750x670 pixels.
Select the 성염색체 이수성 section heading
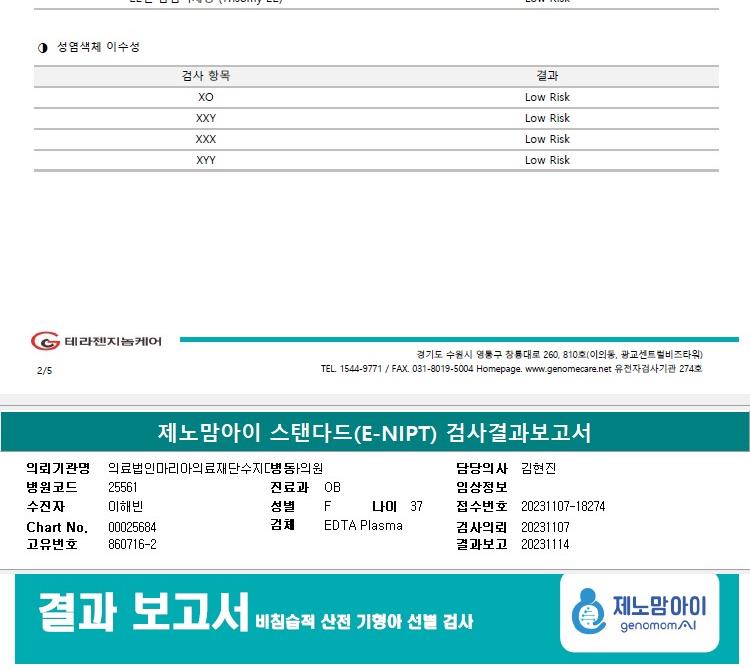[x=99, y=47]
